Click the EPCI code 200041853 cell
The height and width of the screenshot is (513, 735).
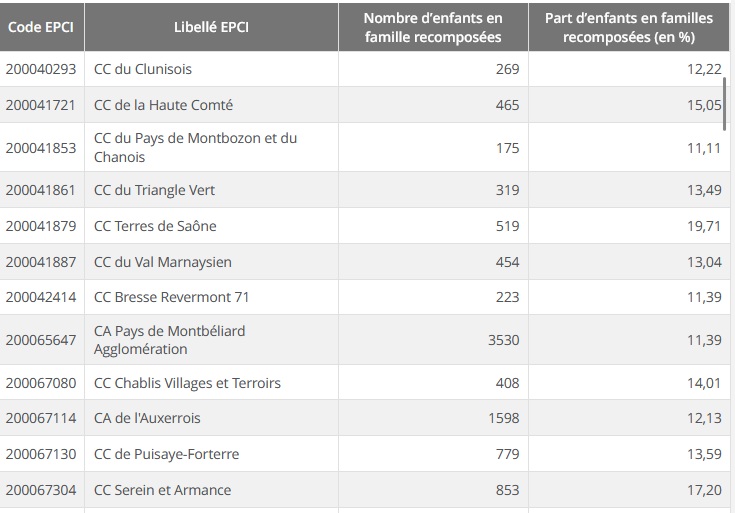(41, 148)
